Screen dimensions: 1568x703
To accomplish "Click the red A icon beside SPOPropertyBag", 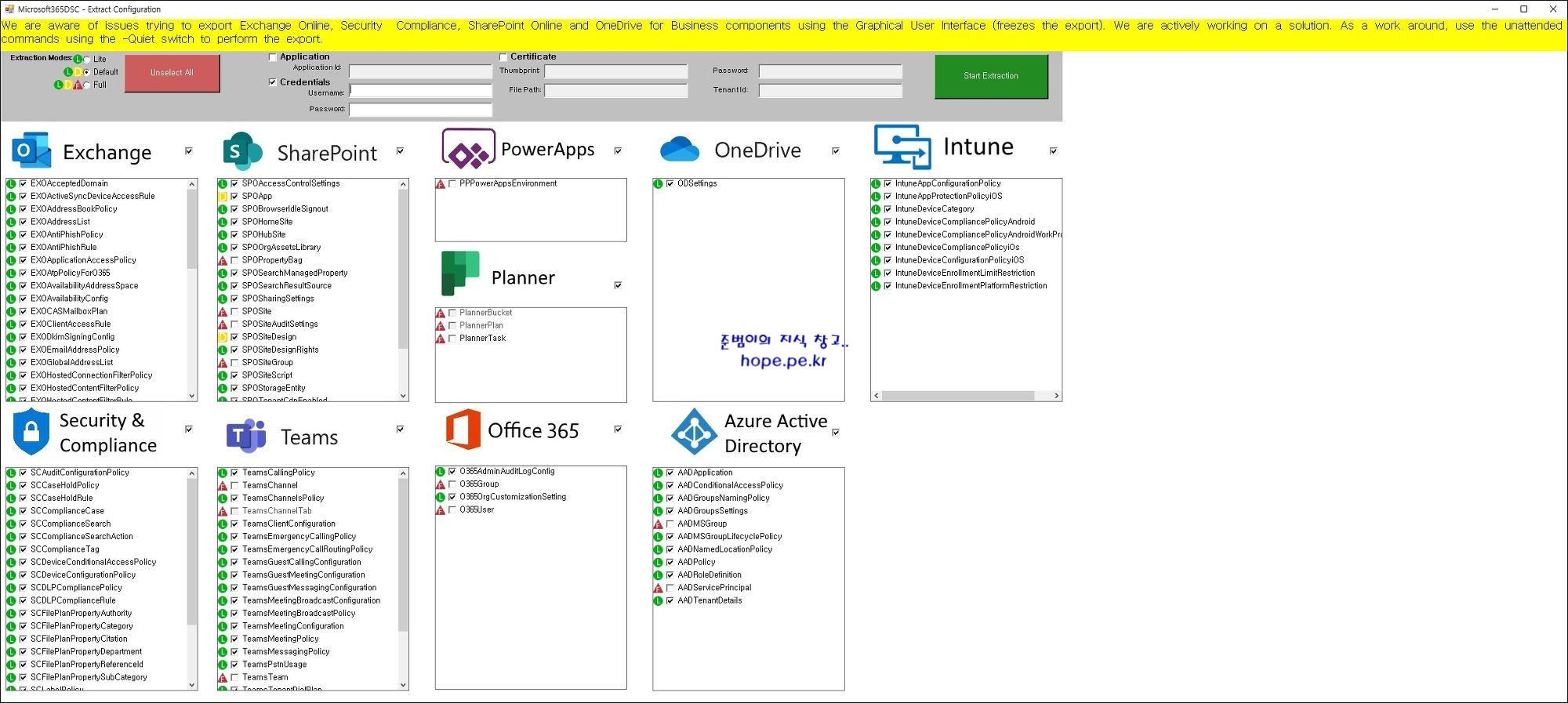I will click(x=223, y=260).
